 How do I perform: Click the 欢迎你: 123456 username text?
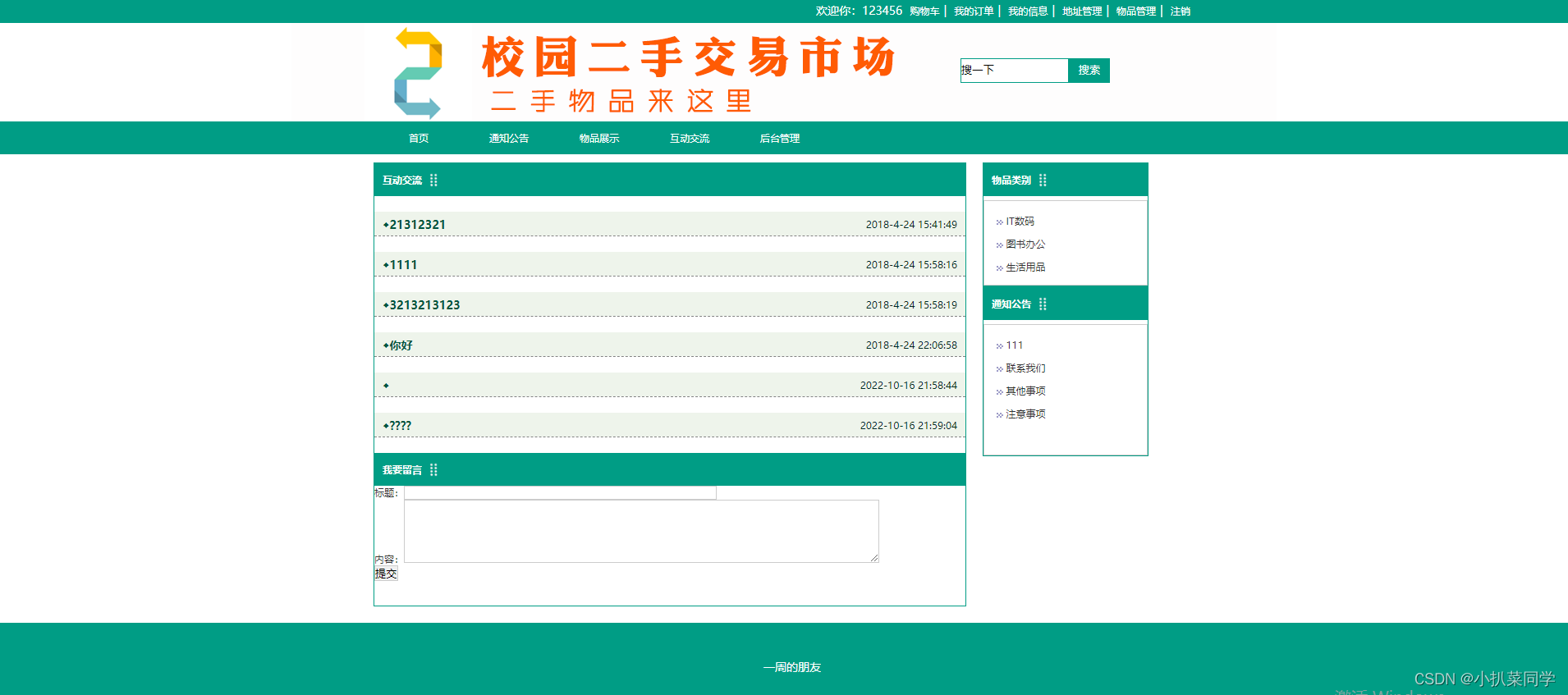pyautogui.click(x=859, y=11)
